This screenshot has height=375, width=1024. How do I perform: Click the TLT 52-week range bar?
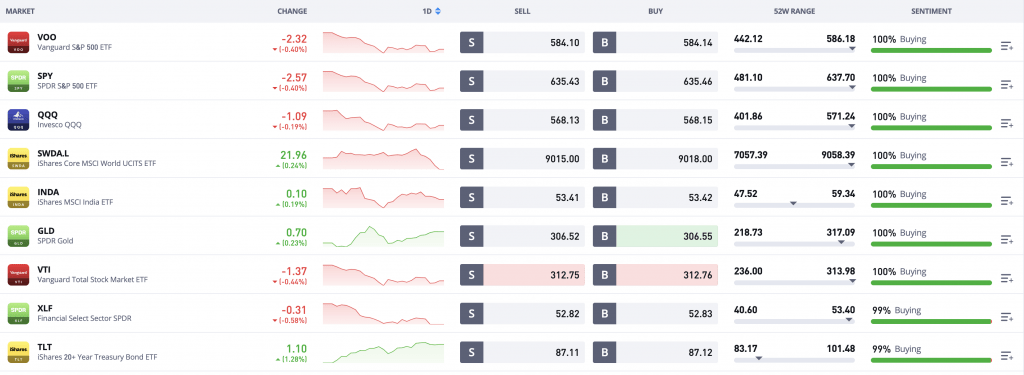(x=794, y=359)
